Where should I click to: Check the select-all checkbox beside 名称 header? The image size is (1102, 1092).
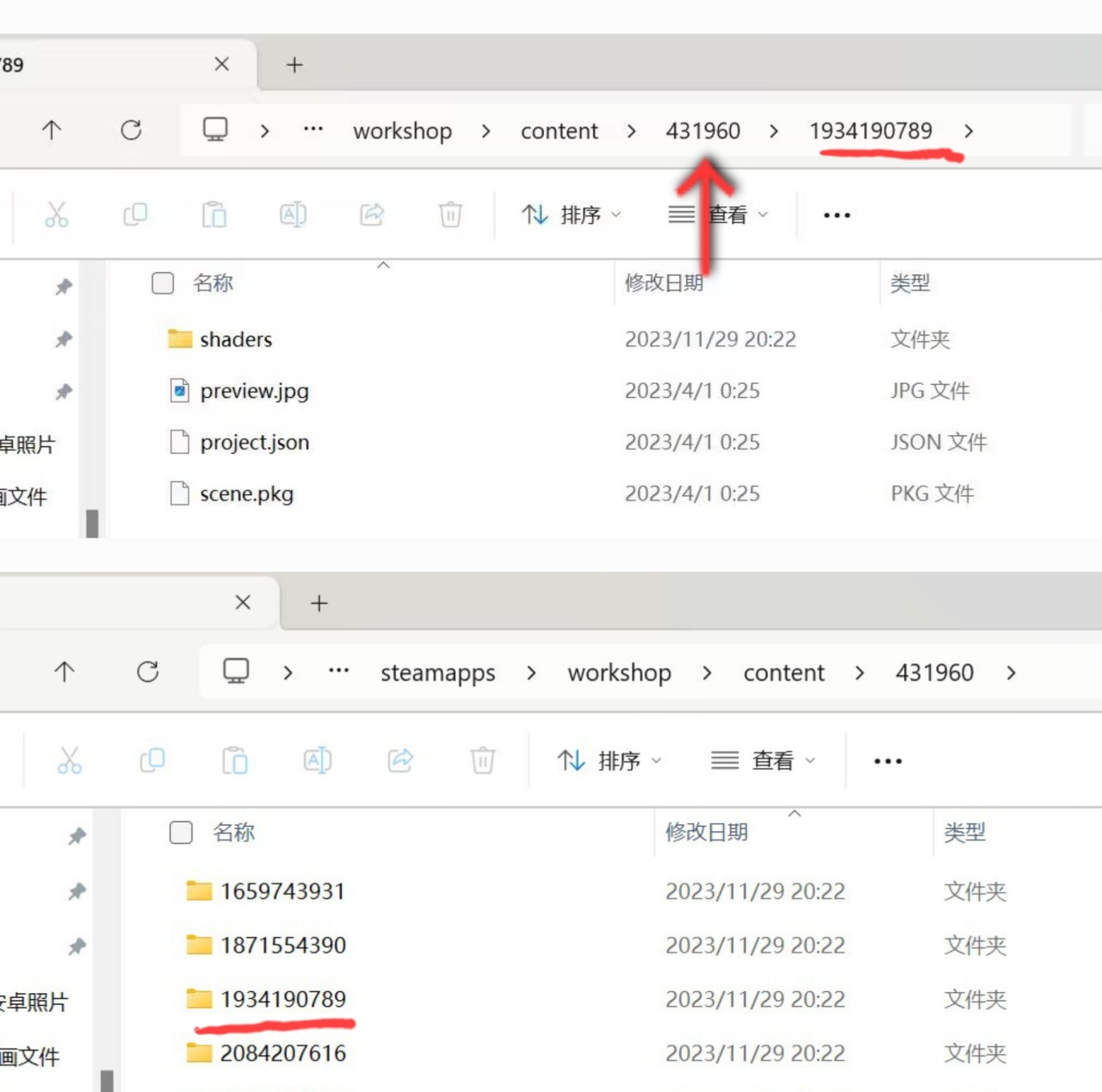(x=162, y=282)
